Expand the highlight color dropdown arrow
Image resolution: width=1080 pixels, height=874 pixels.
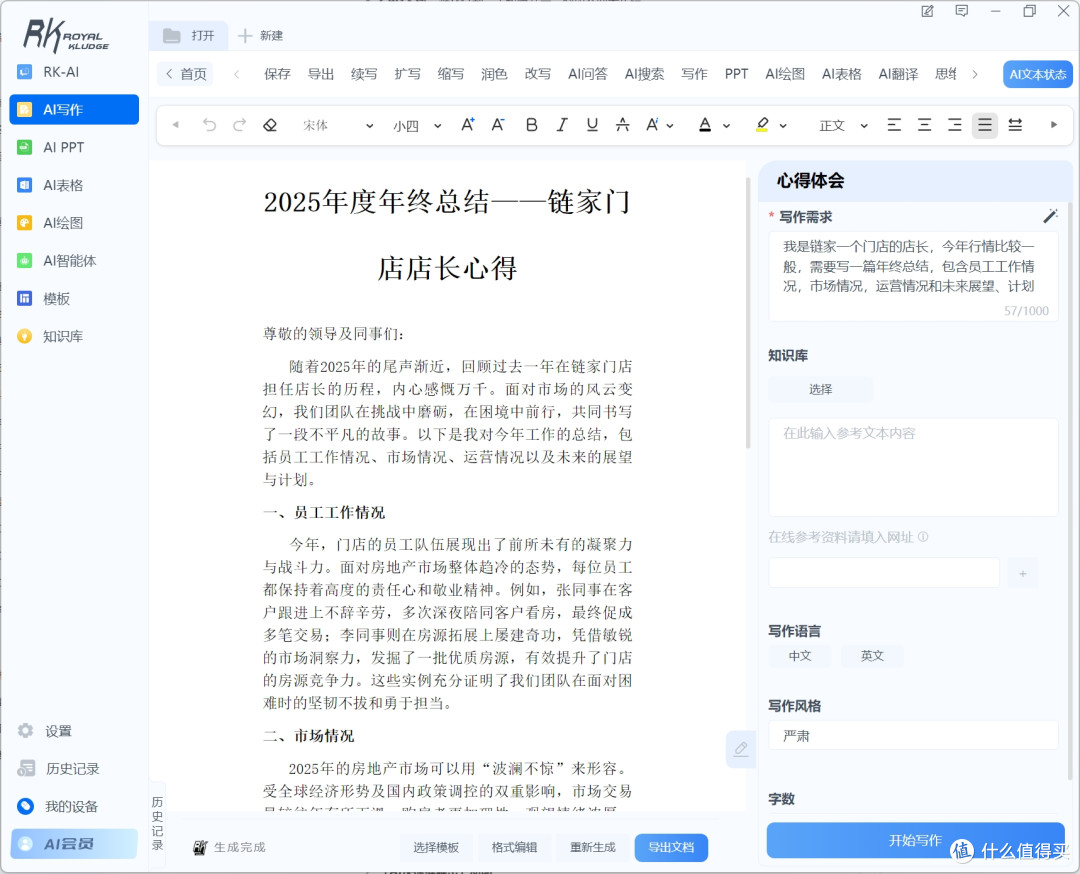[x=783, y=125]
